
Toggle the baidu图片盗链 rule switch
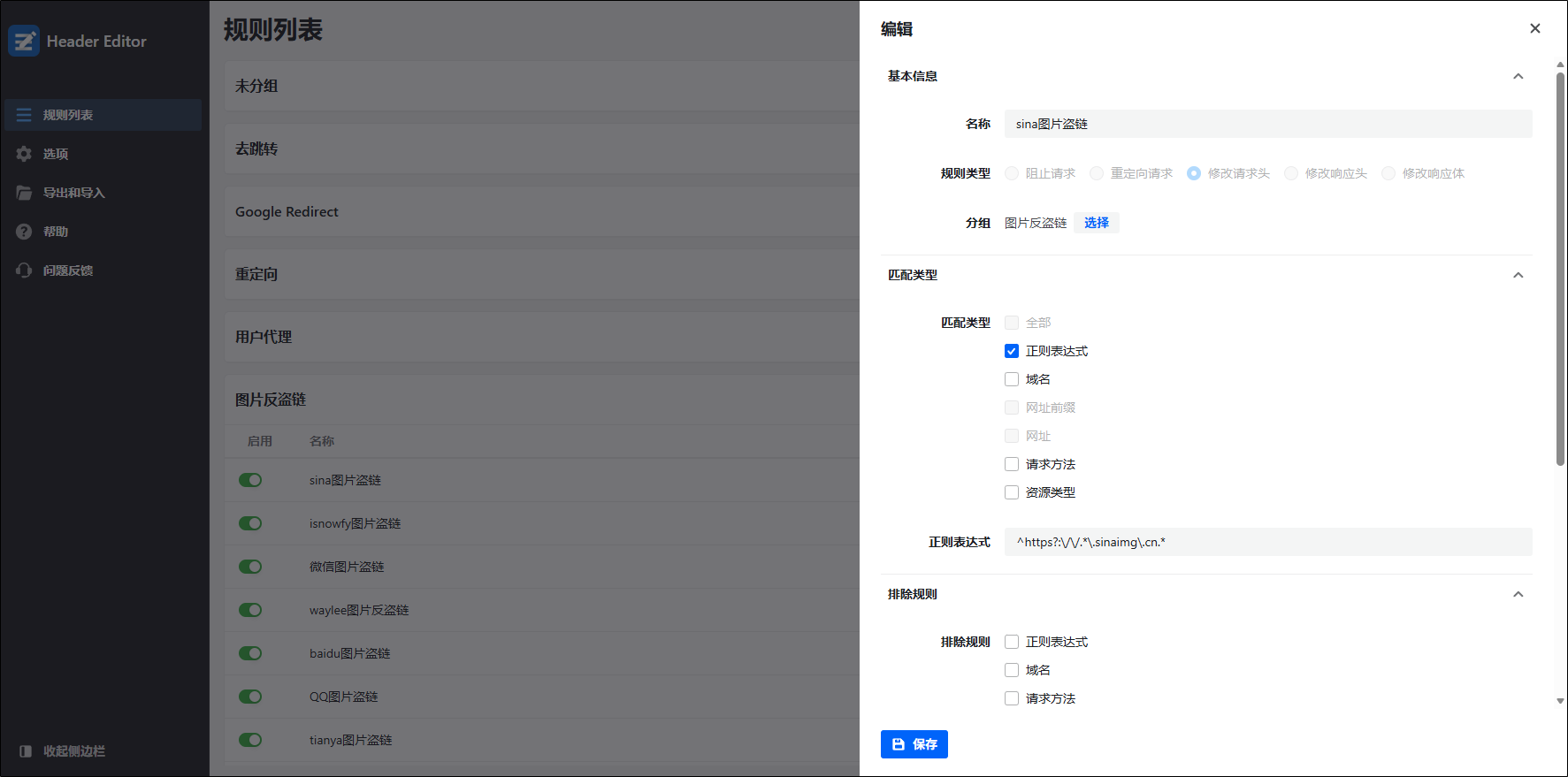[x=250, y=653]
